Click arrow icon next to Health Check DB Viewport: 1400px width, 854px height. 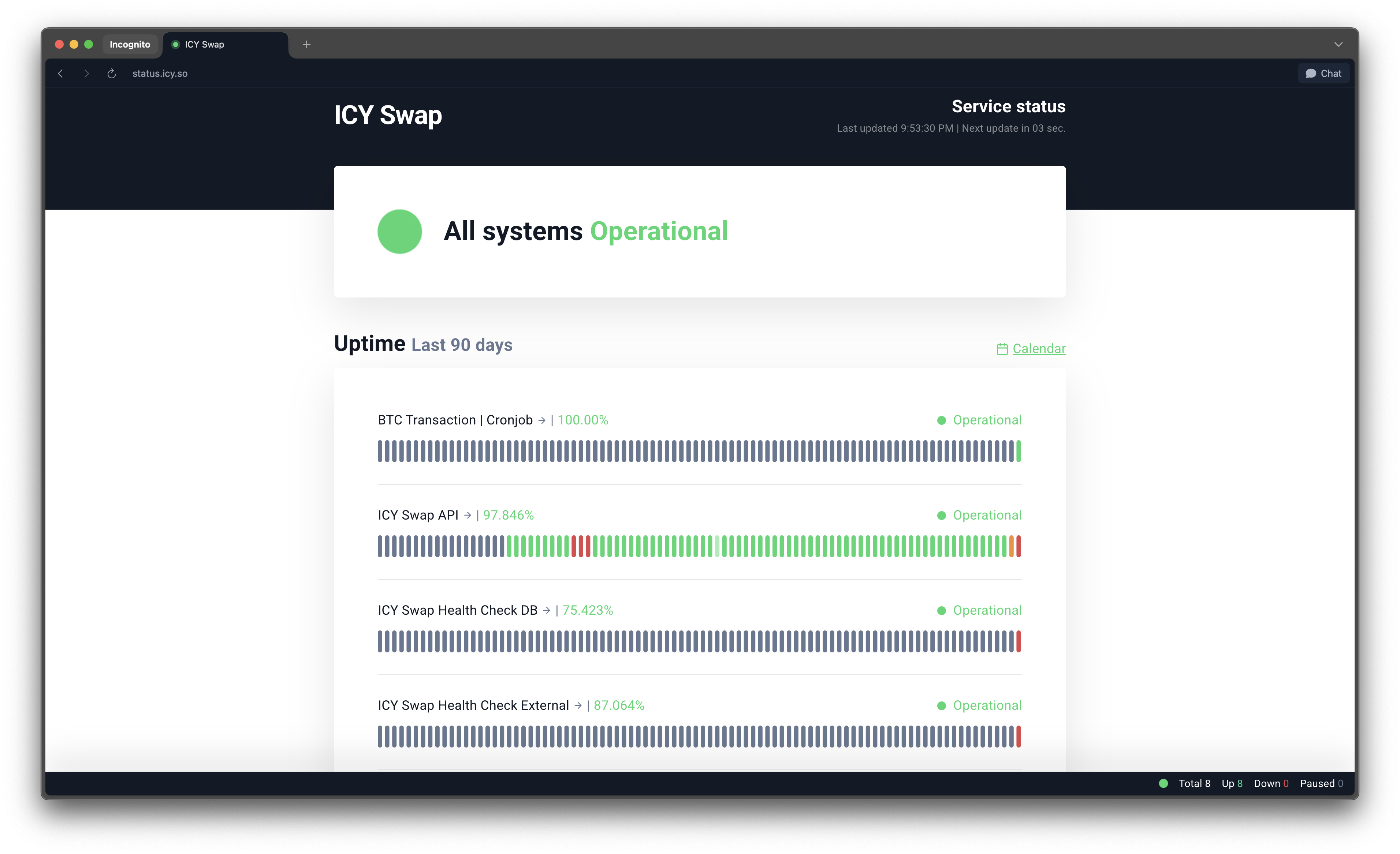pyautogui.click(x=547, y=610)
